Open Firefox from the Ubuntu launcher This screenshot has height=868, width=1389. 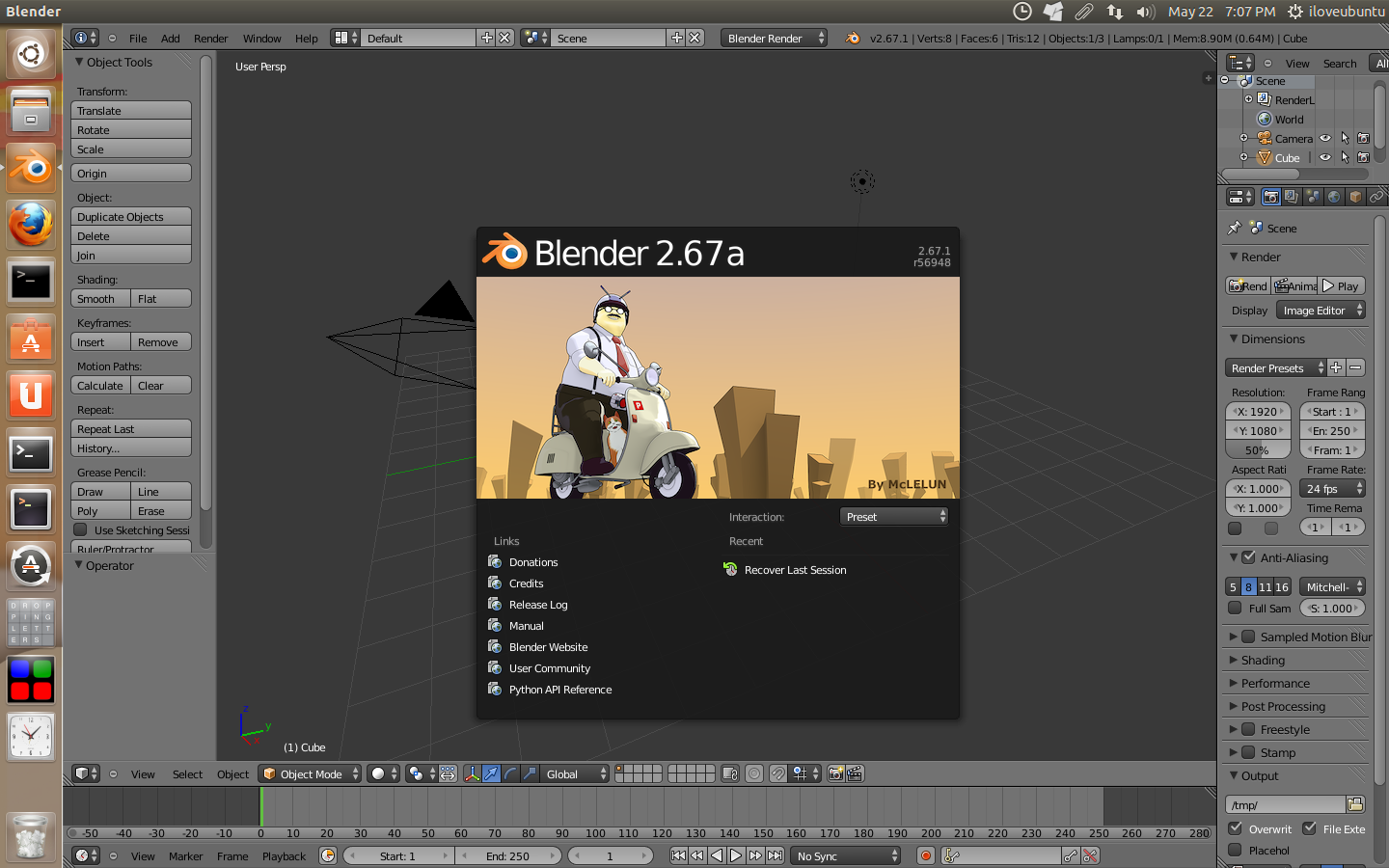31,225
